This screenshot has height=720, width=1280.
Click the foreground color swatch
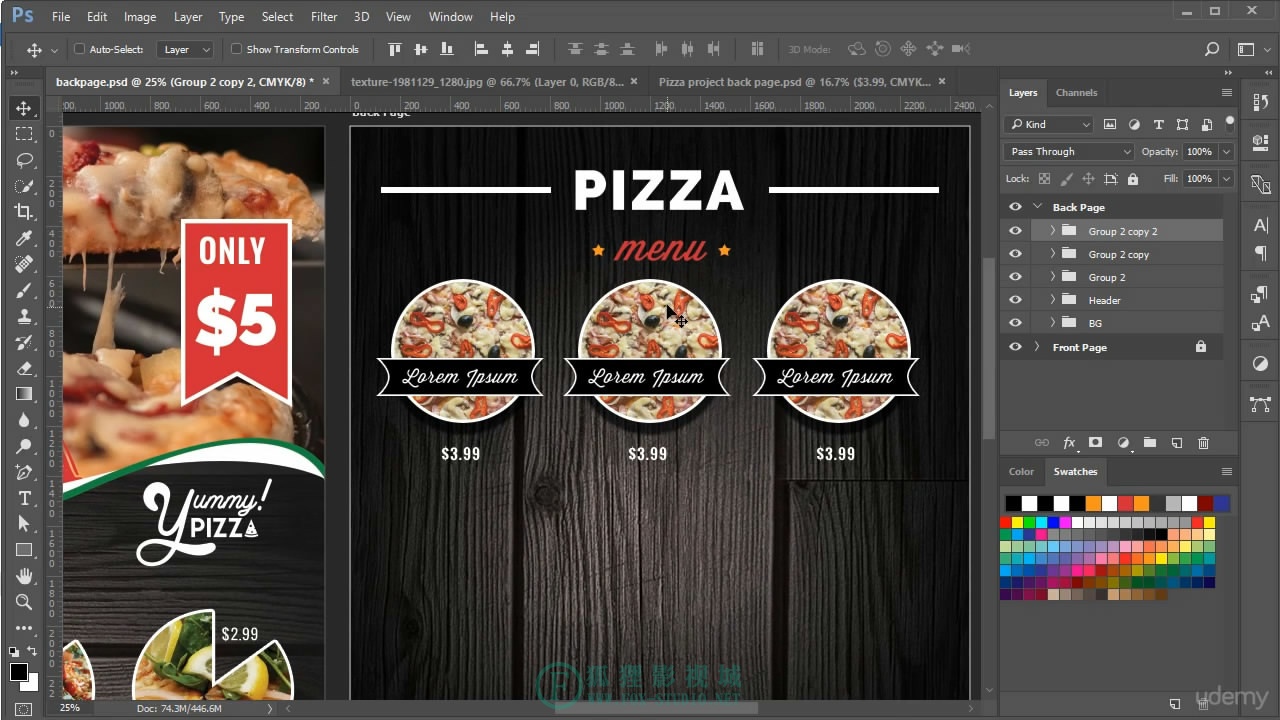coord(19,672)
